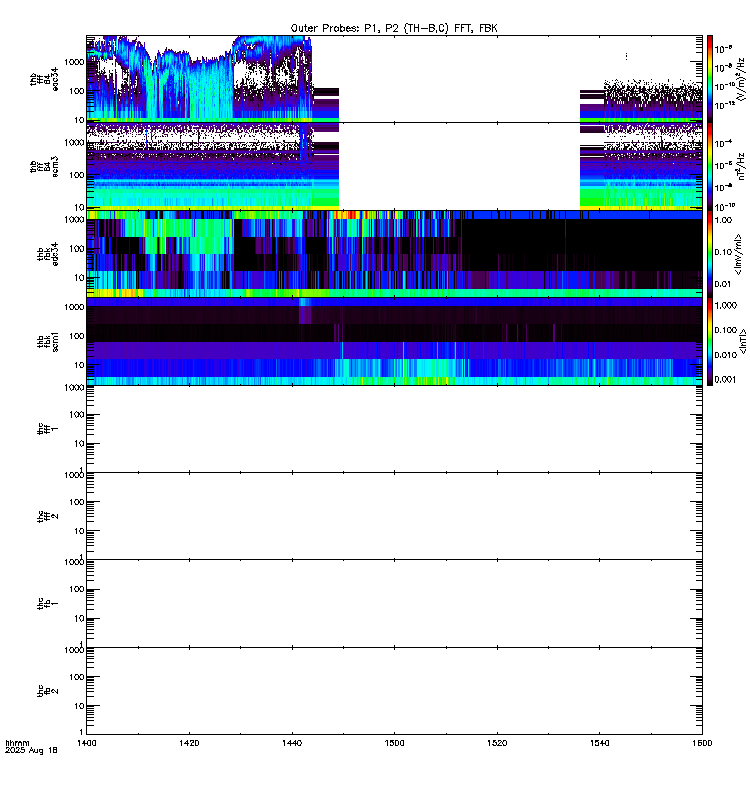
Task: Click the plot title "Outer Probes: P1, P2 (TH-B,C) FFT, FBK"
Action: [x=394, y=29]
